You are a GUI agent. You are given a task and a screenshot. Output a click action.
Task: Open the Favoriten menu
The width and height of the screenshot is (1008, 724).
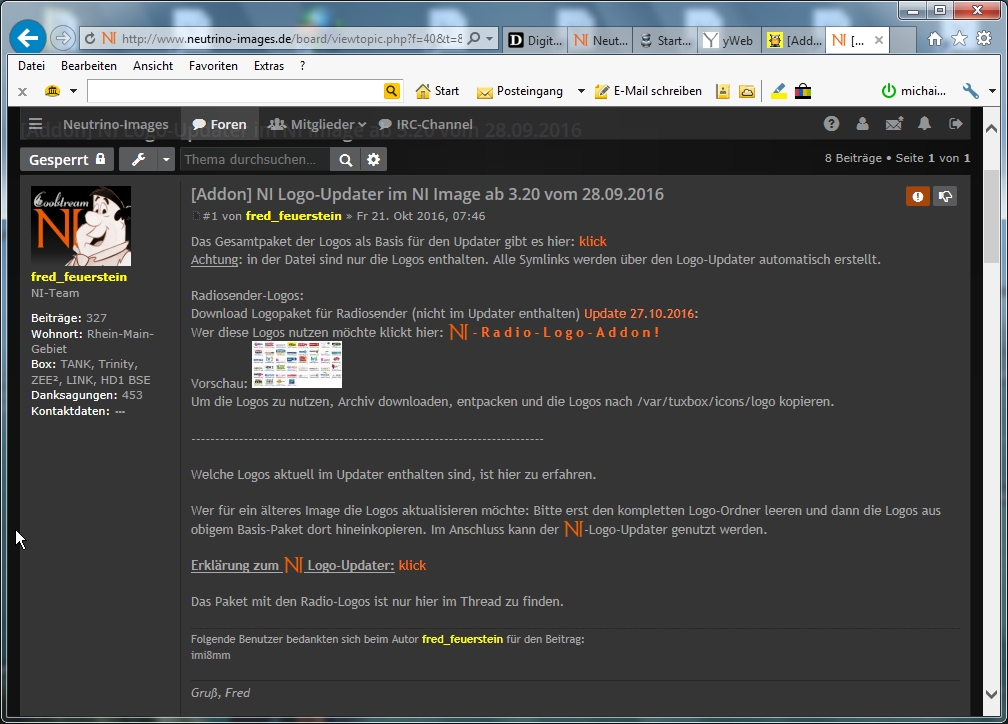click(213, 66)
